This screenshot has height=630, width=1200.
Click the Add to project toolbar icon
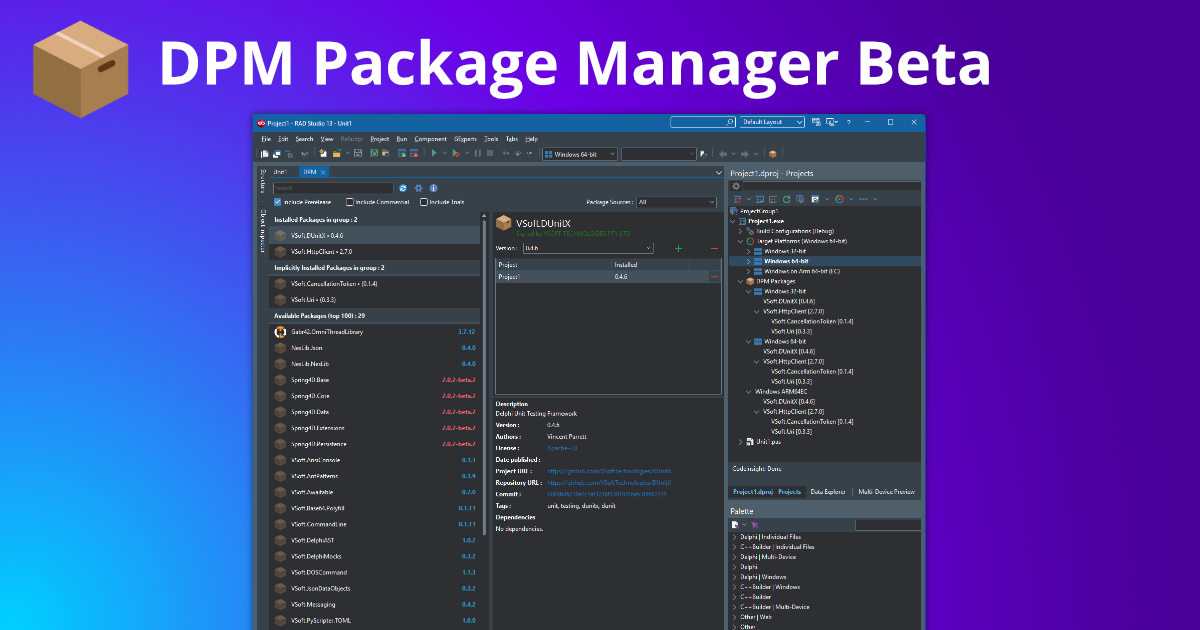402,153
